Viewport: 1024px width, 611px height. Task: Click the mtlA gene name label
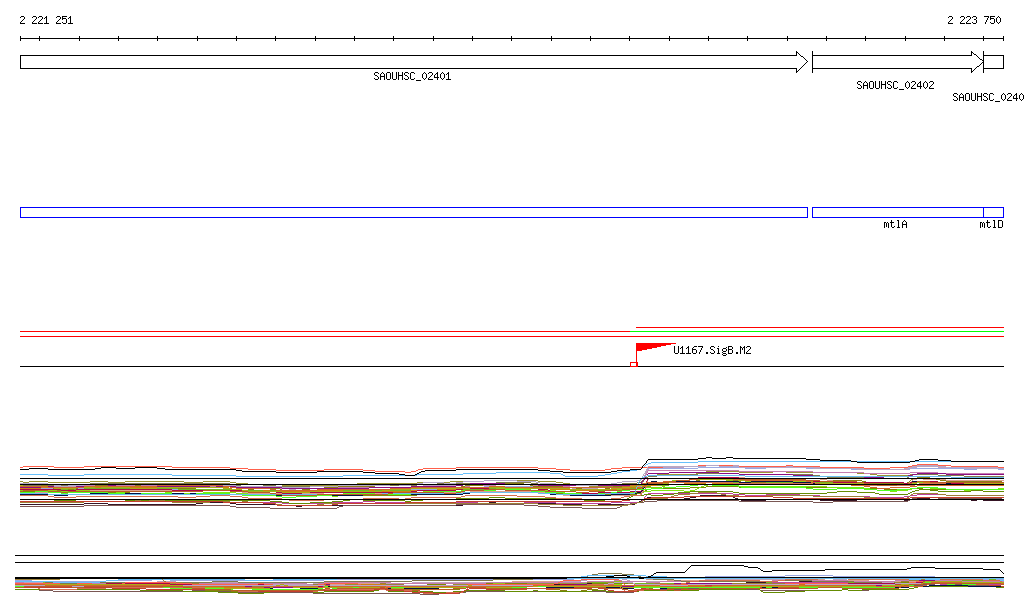point(895,225)
